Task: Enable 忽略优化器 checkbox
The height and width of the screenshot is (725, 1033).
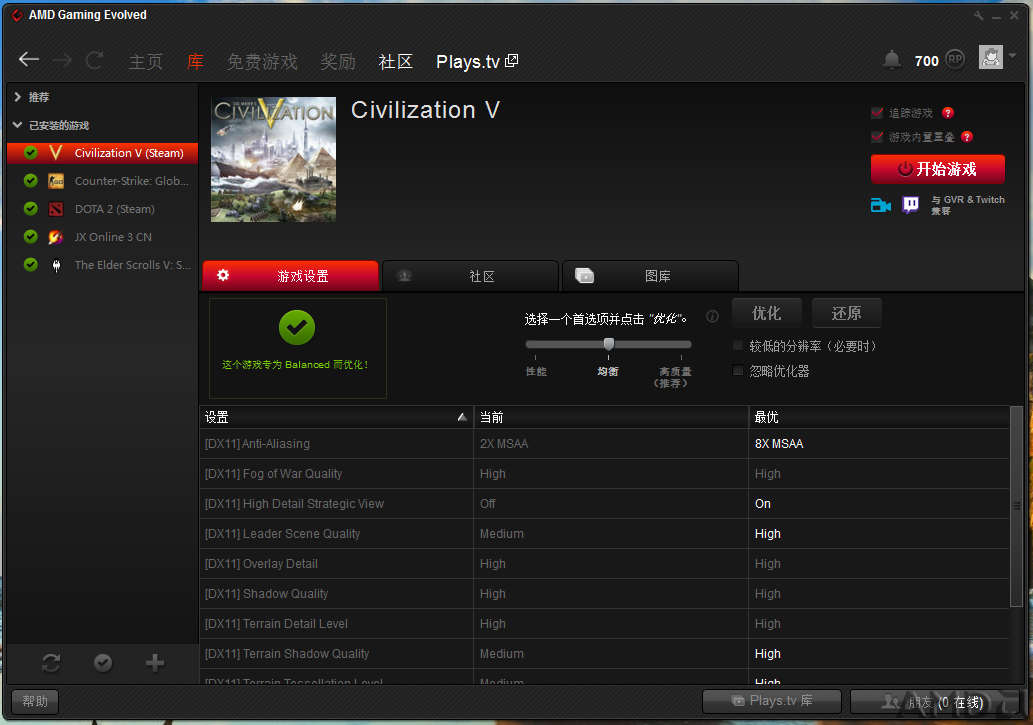Action: click(738, 370)
